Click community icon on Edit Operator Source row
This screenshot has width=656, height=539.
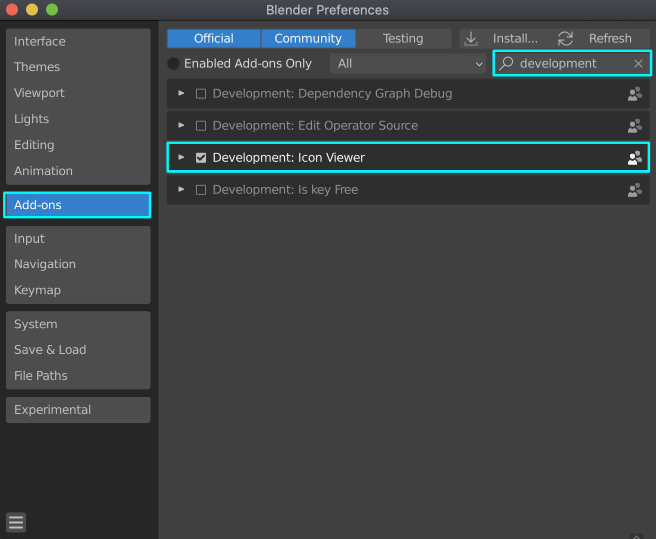635,126
